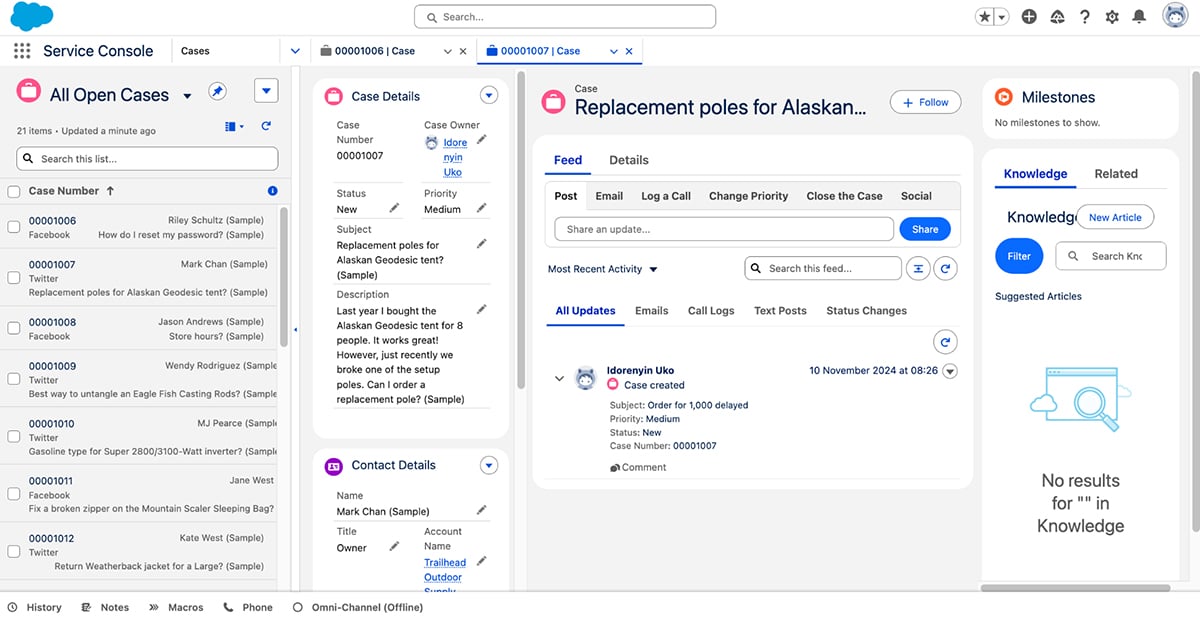Viewport: 1200px width, 621px height.
Task: Open the notifications bell
Action: click(x=1141, y=16)
